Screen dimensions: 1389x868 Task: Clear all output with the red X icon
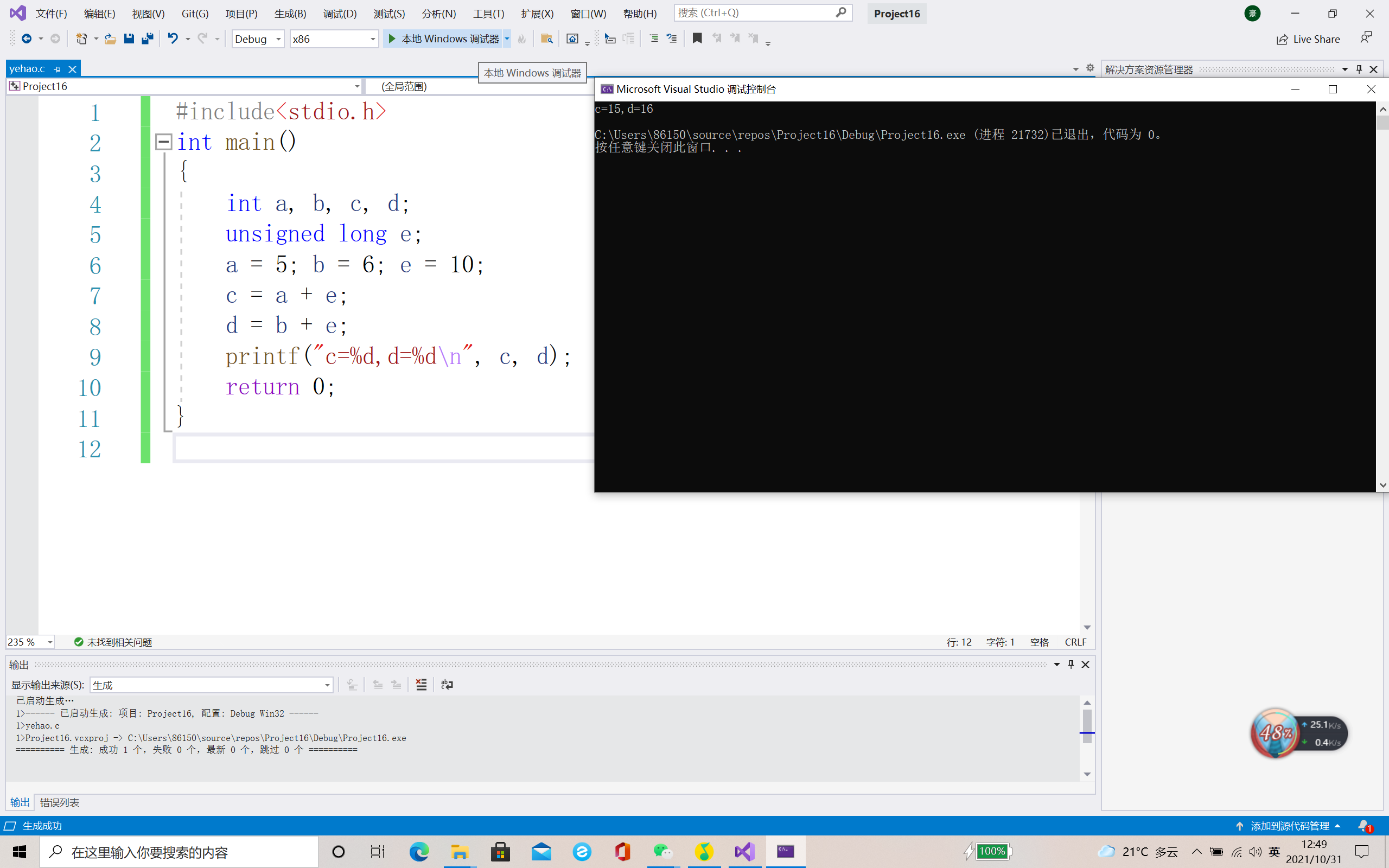click(x=421, y=684)
